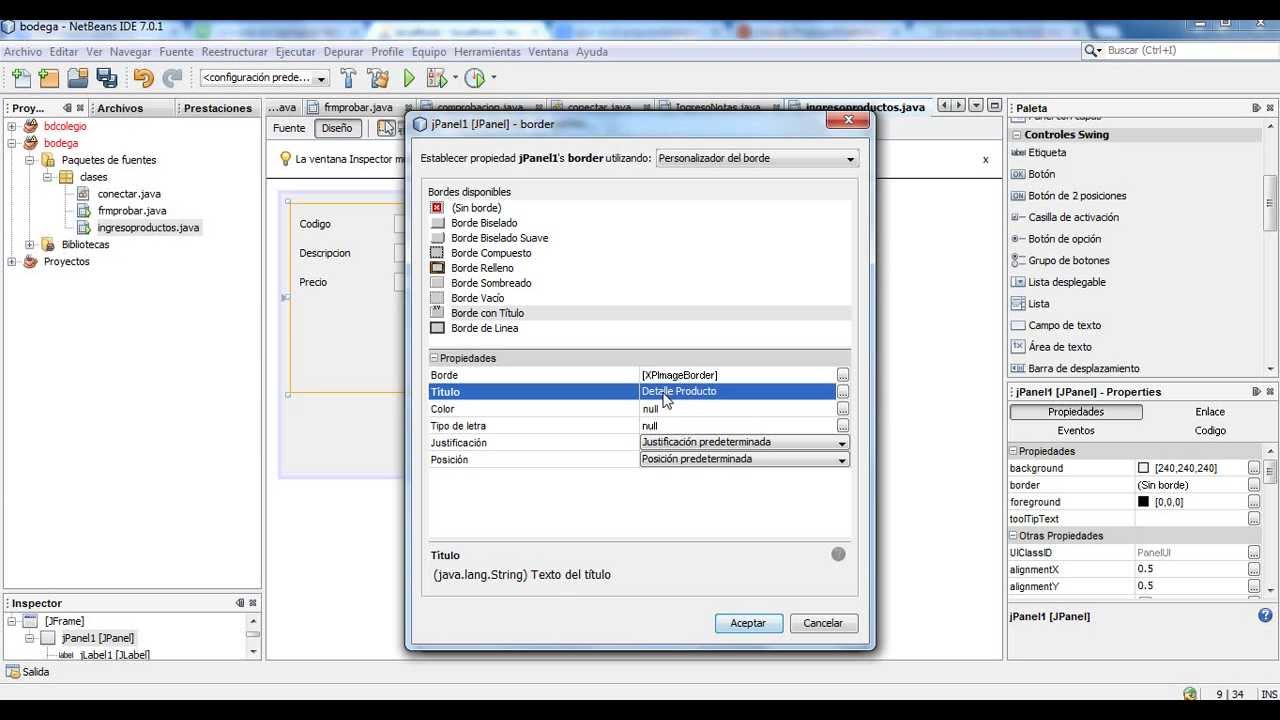Open project configuration dropdown in toolbar
This screenshot has width=1280, height=720.
[264, 78]
